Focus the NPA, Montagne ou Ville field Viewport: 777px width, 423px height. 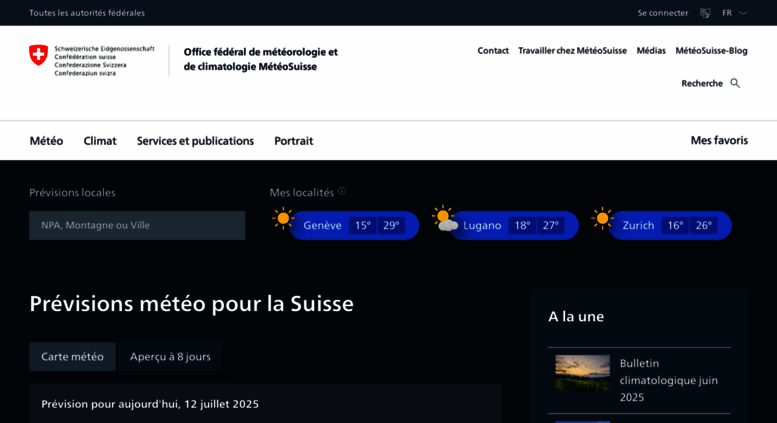click(137, 225)
